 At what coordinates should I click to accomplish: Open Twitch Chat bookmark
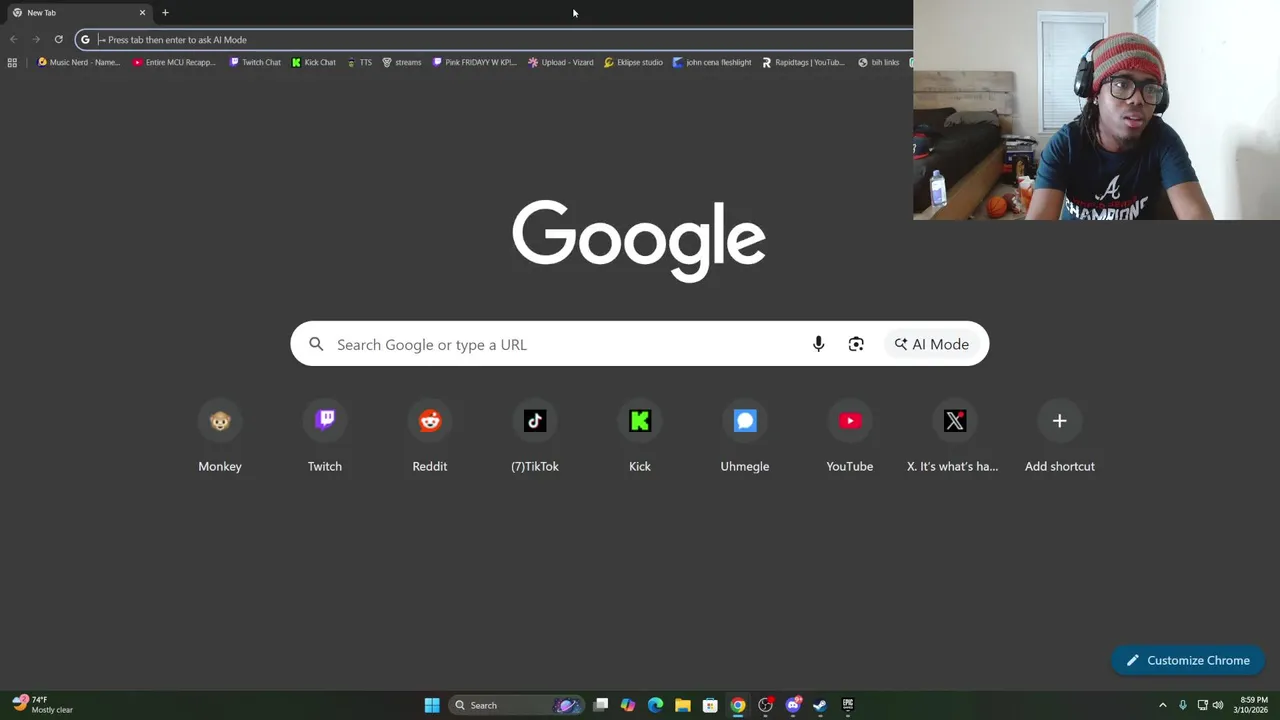point(255,62)
